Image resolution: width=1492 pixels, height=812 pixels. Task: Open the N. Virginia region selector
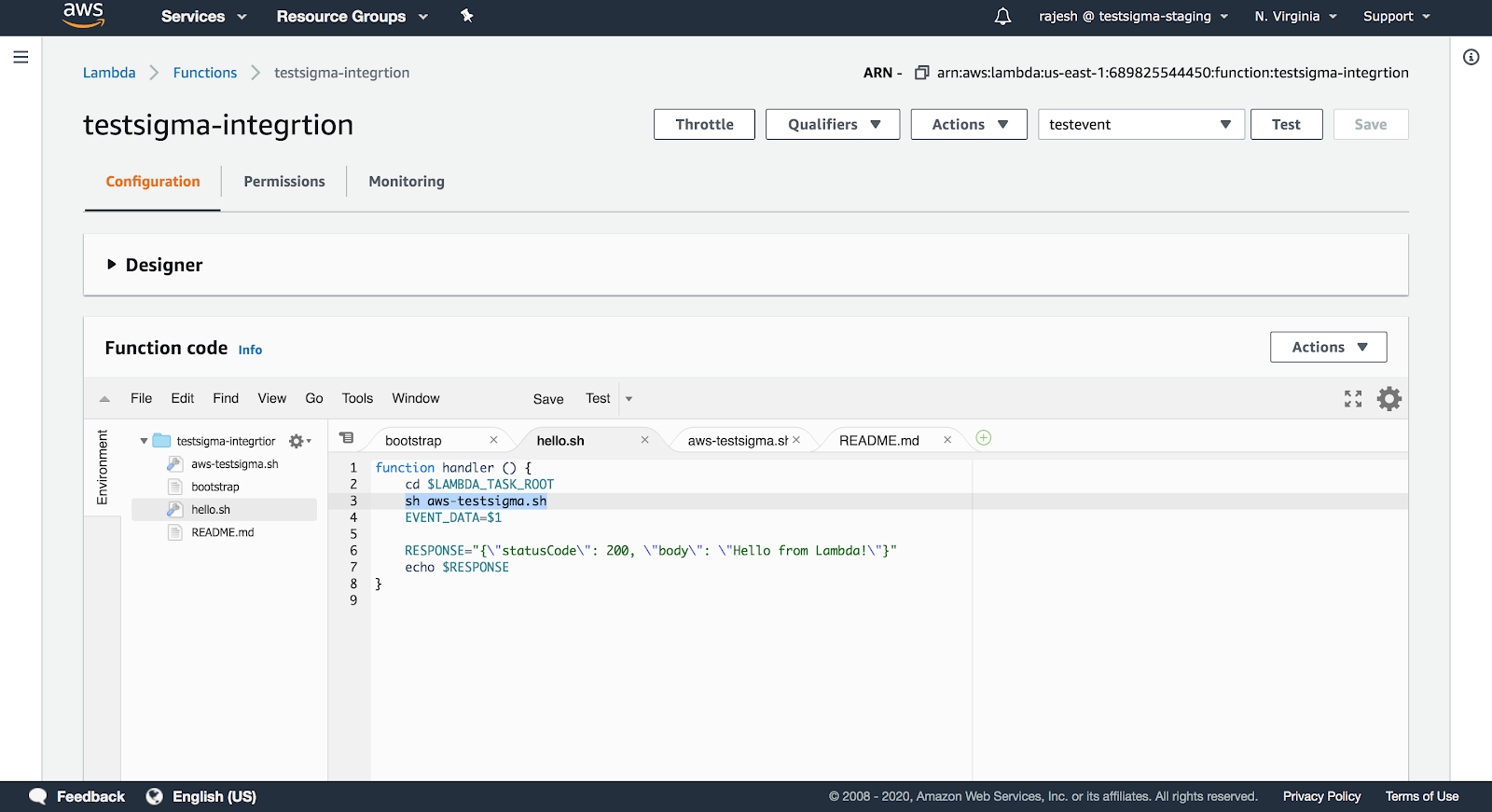[1295, 16]
